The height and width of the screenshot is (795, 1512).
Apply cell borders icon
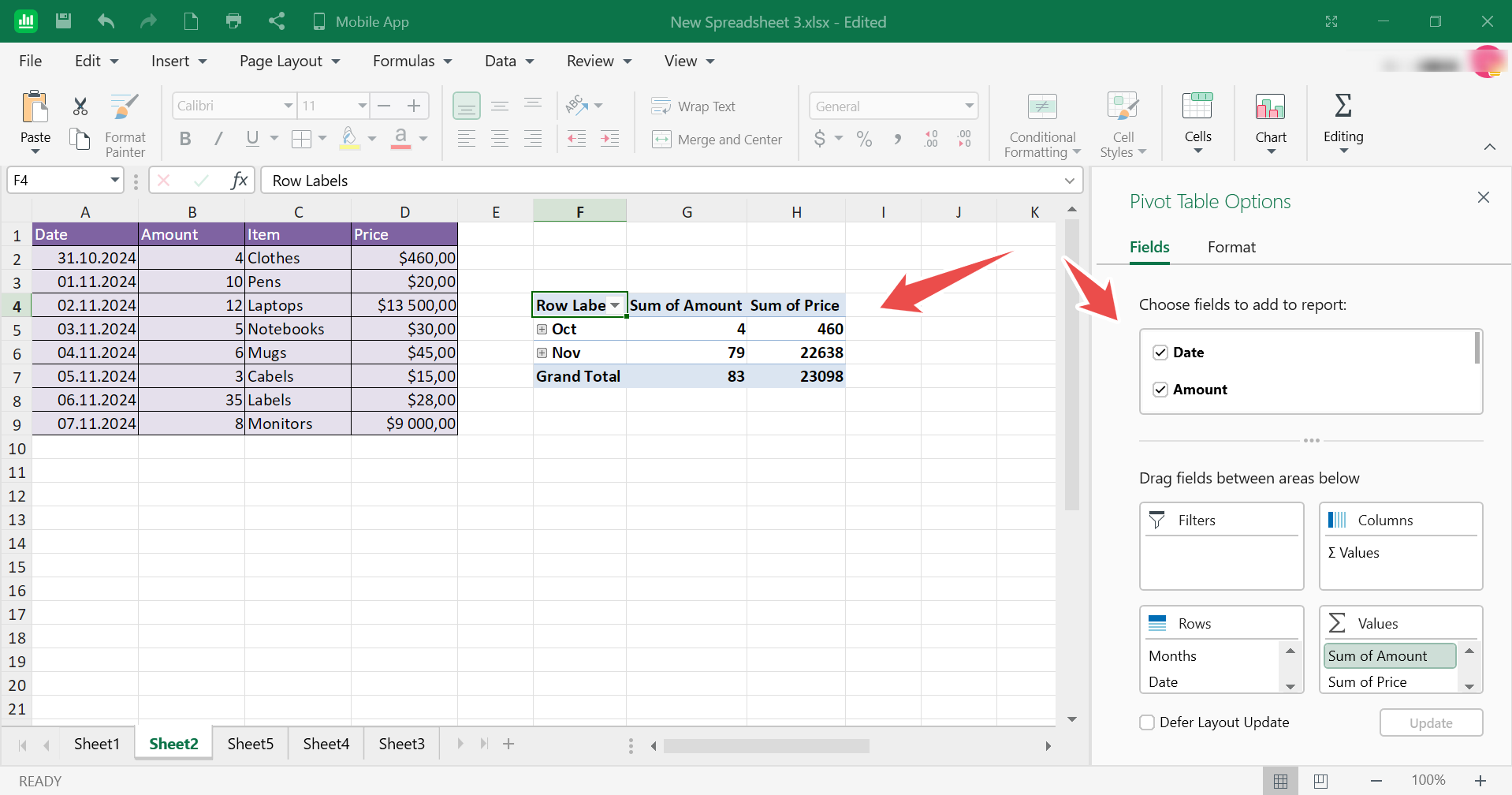click(301, 139)
